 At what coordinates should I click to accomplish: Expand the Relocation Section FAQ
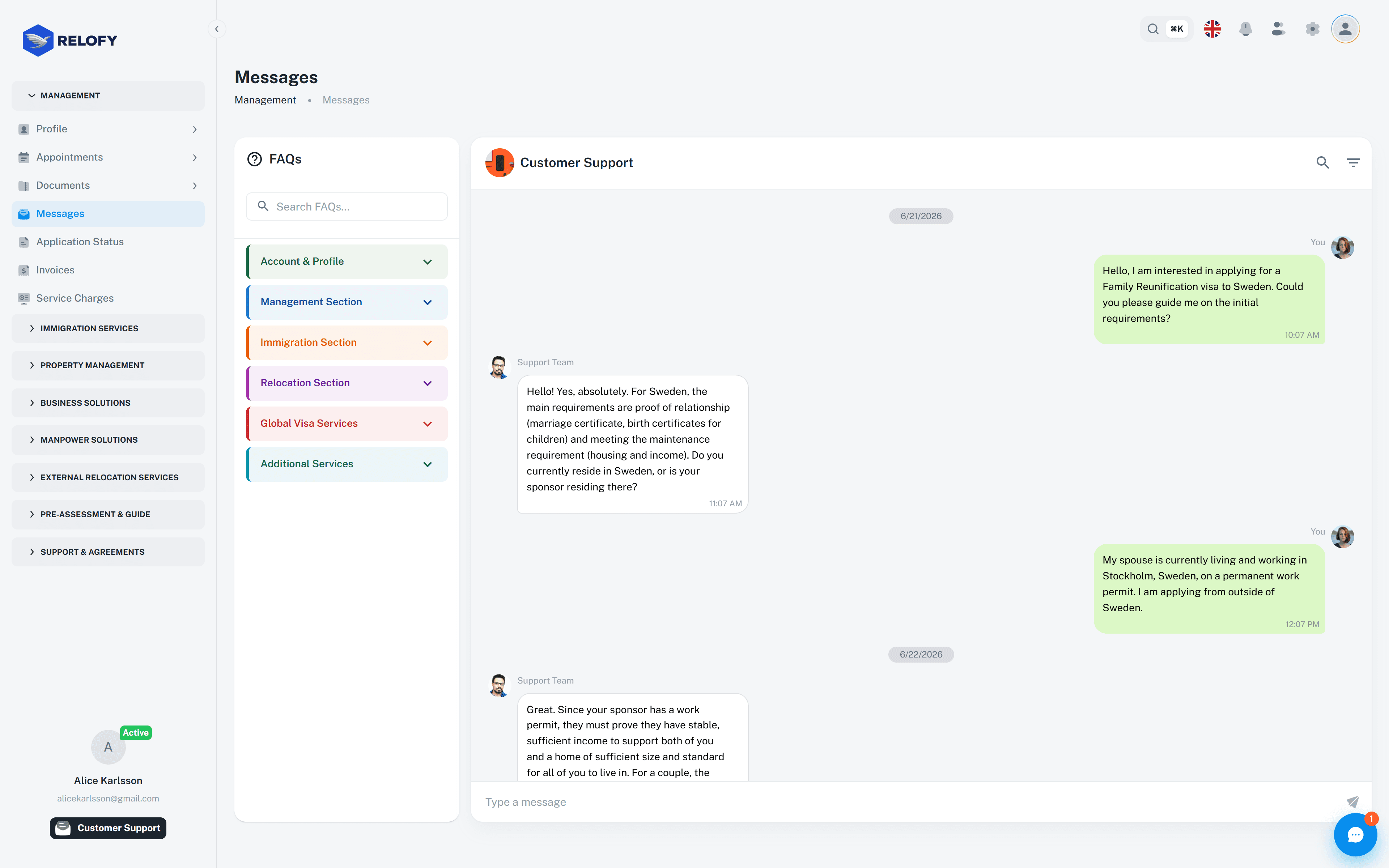[x=347, y=383]
